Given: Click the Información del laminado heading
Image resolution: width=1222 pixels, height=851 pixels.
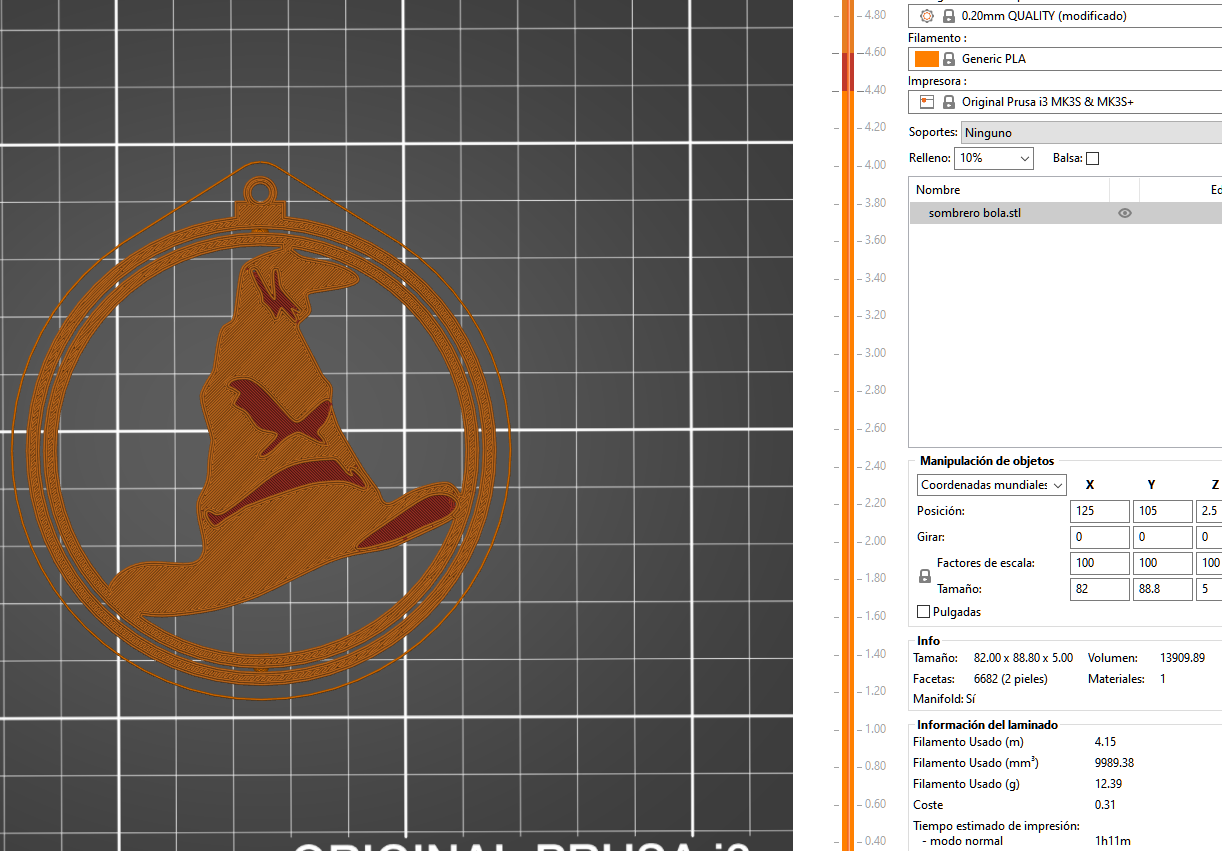Looking at the screenshot, I should [x=987, y=725].
